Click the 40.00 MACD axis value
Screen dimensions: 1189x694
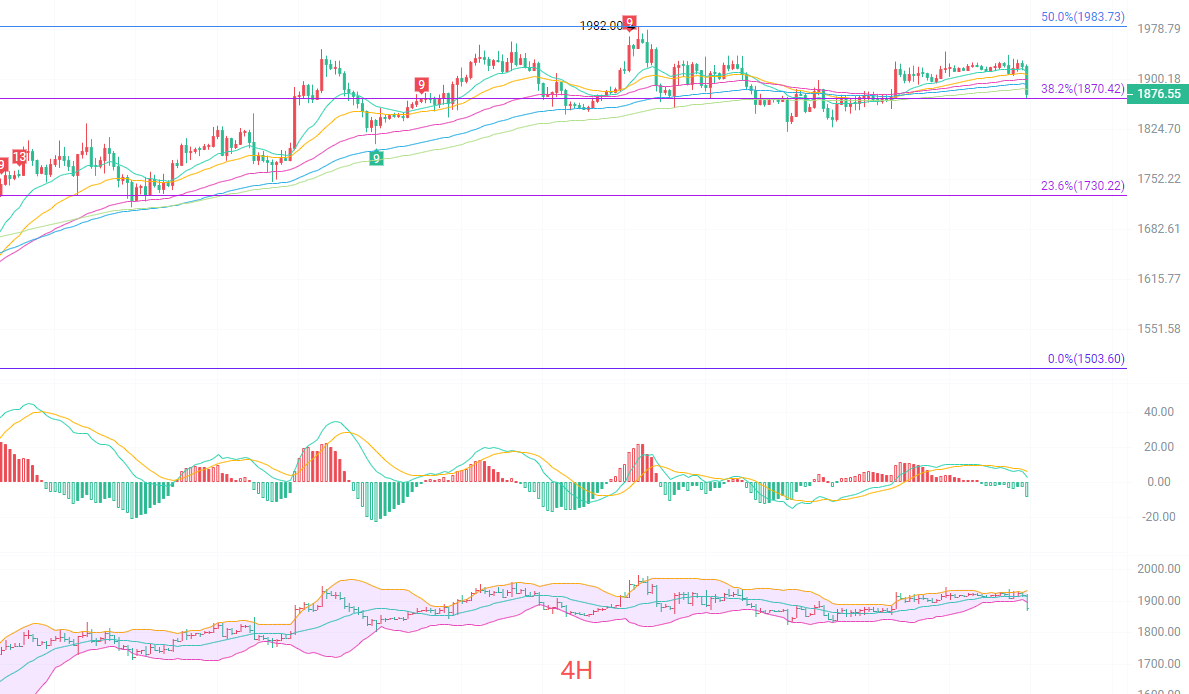tap(1159, 412)
